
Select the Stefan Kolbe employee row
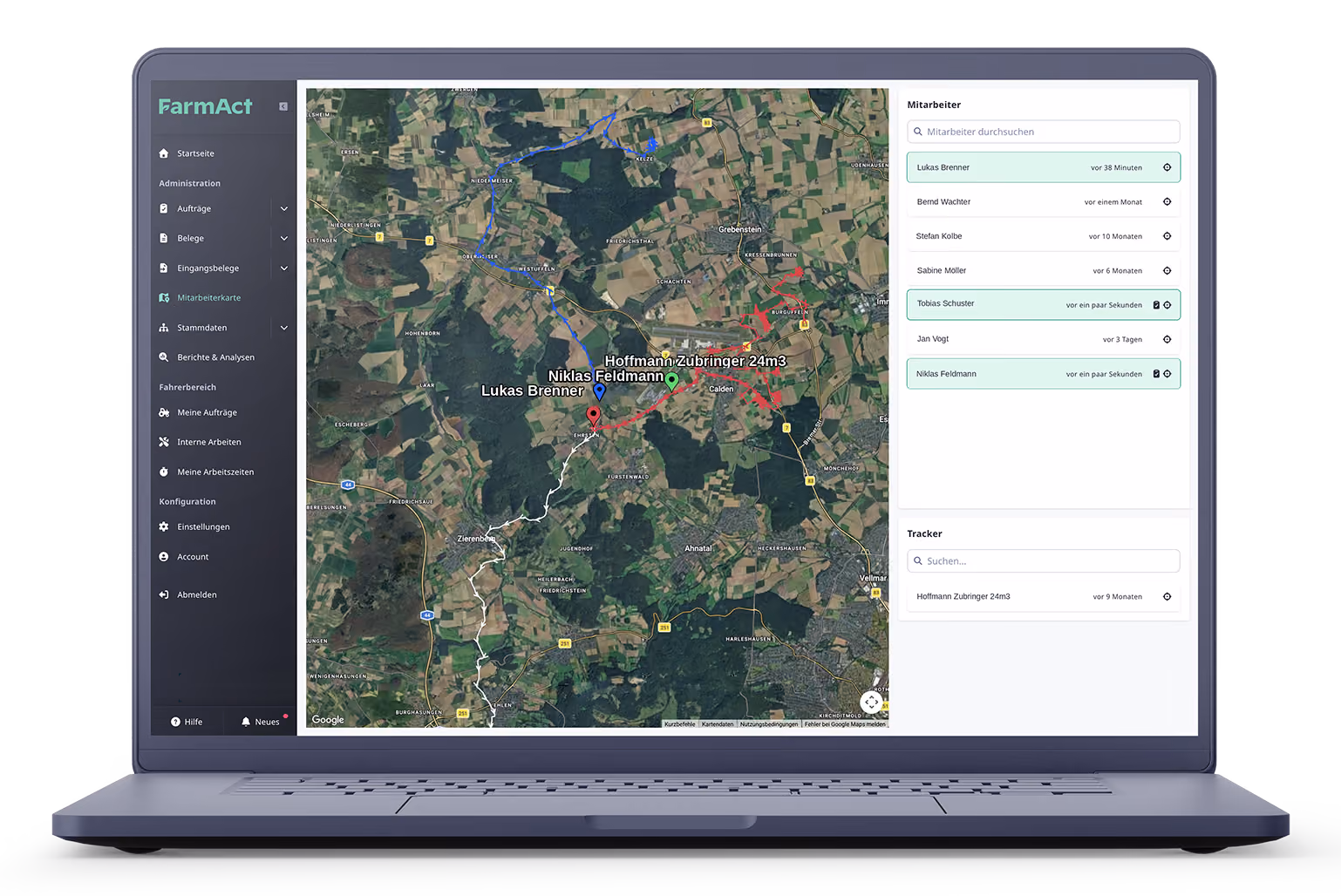[x=1043, y=237]
